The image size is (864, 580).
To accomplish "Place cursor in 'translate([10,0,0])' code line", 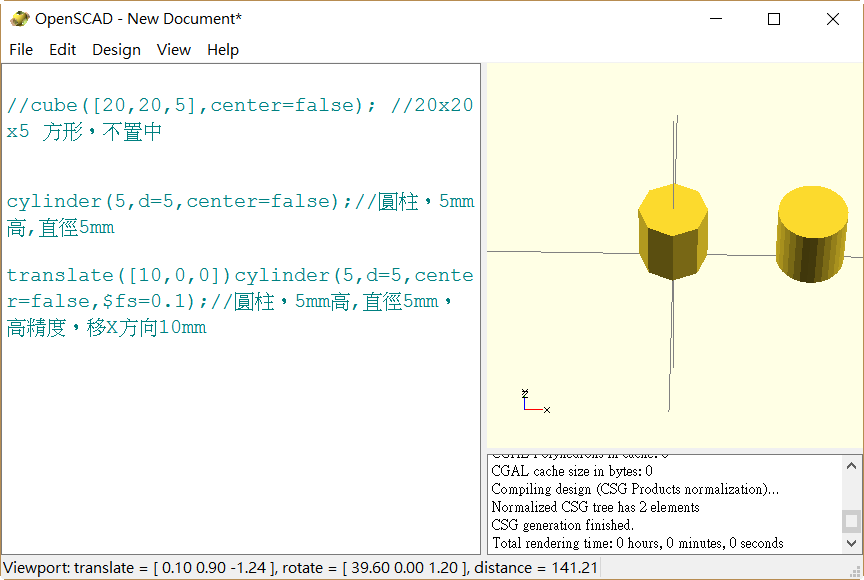I will [240, 301].
